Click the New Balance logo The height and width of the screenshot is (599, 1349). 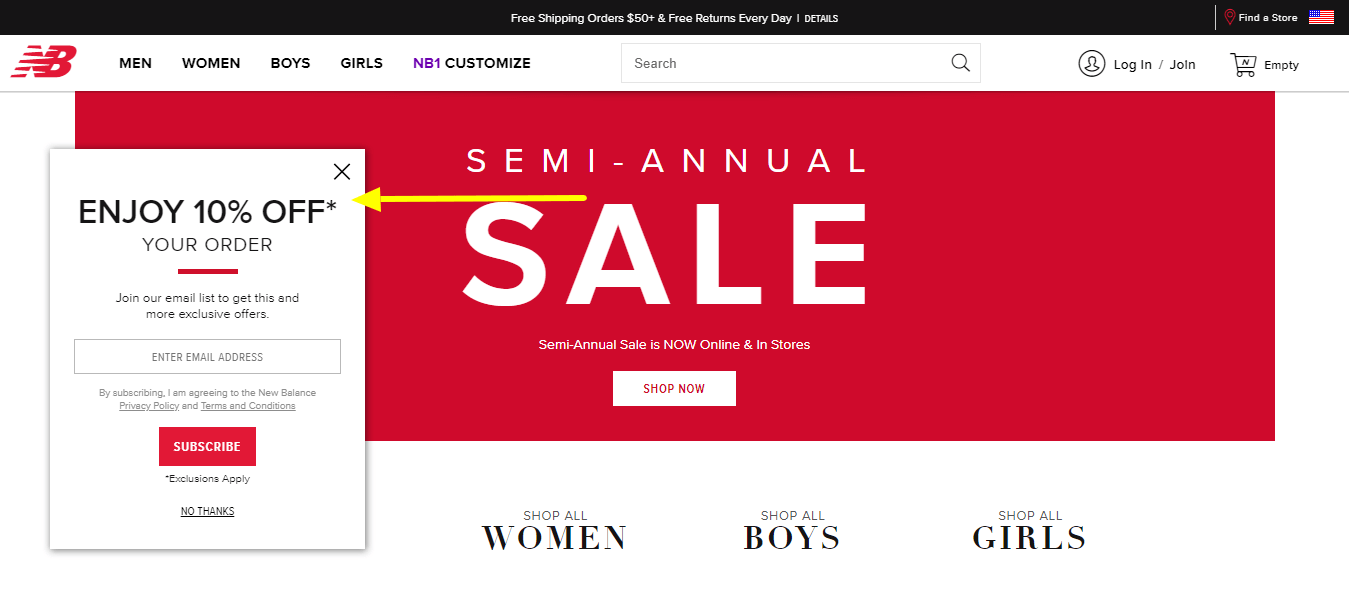coord(43,62)
